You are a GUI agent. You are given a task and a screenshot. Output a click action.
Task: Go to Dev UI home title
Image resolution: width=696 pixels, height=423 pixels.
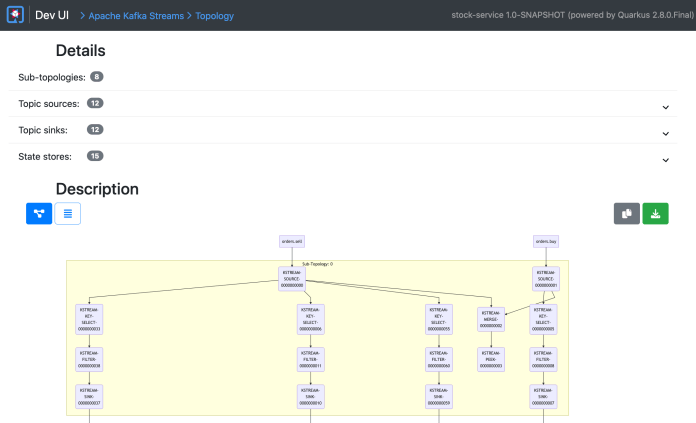[x=54, y=15]
